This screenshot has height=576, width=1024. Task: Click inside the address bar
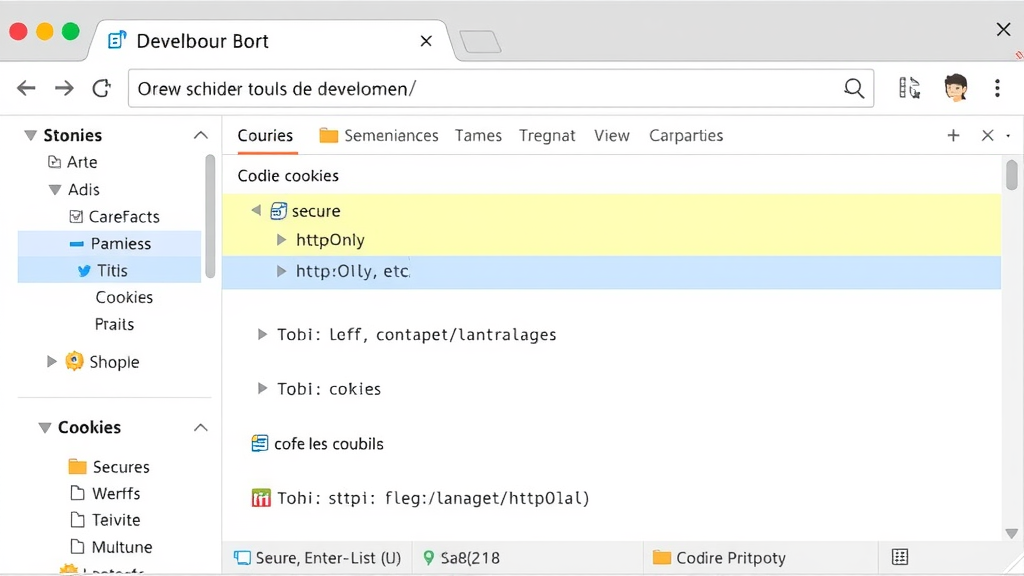point(450,88)
